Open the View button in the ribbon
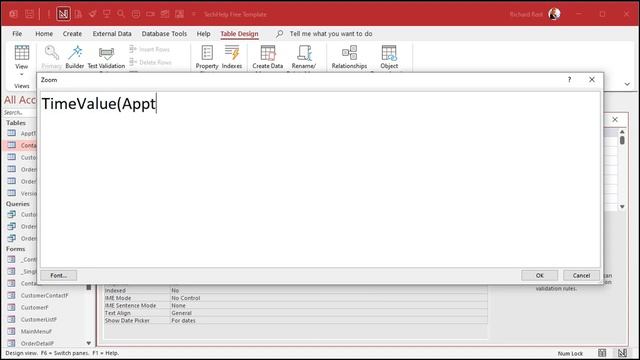 click(x=22, y=57)
